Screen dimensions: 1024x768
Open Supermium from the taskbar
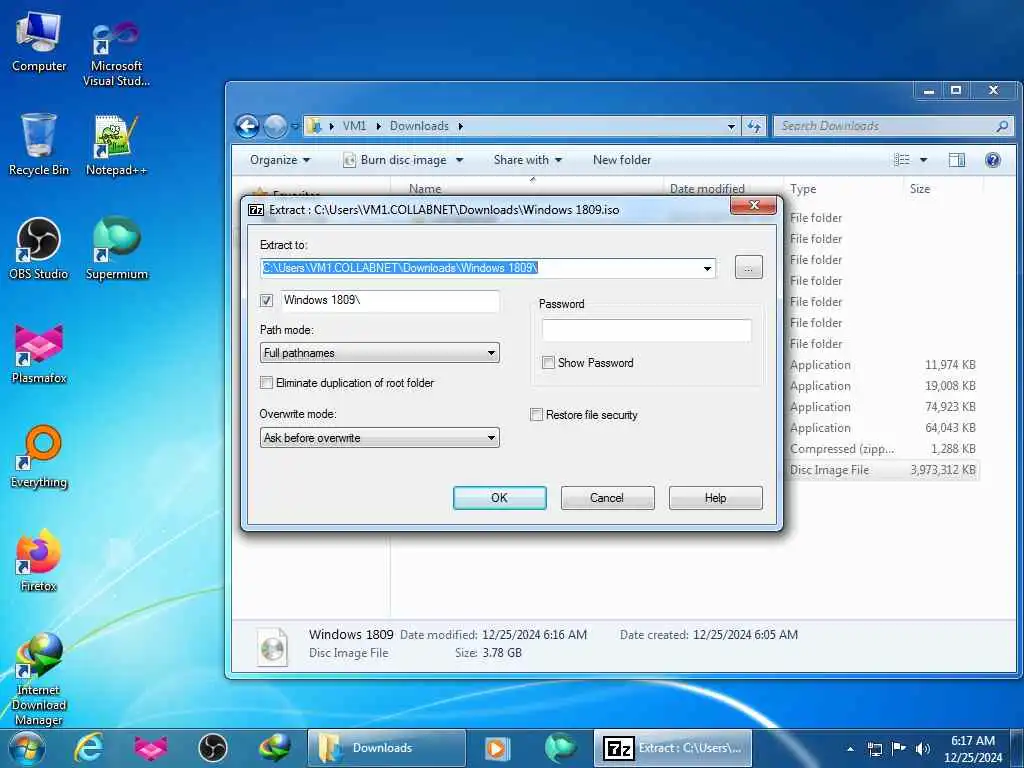(x=560, y=748)
